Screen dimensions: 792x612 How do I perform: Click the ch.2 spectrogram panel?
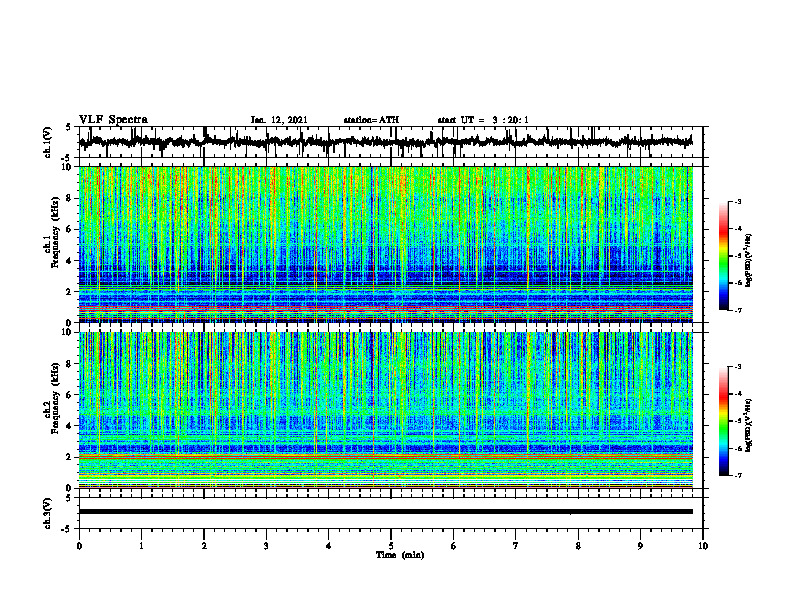tap(385, 410)
